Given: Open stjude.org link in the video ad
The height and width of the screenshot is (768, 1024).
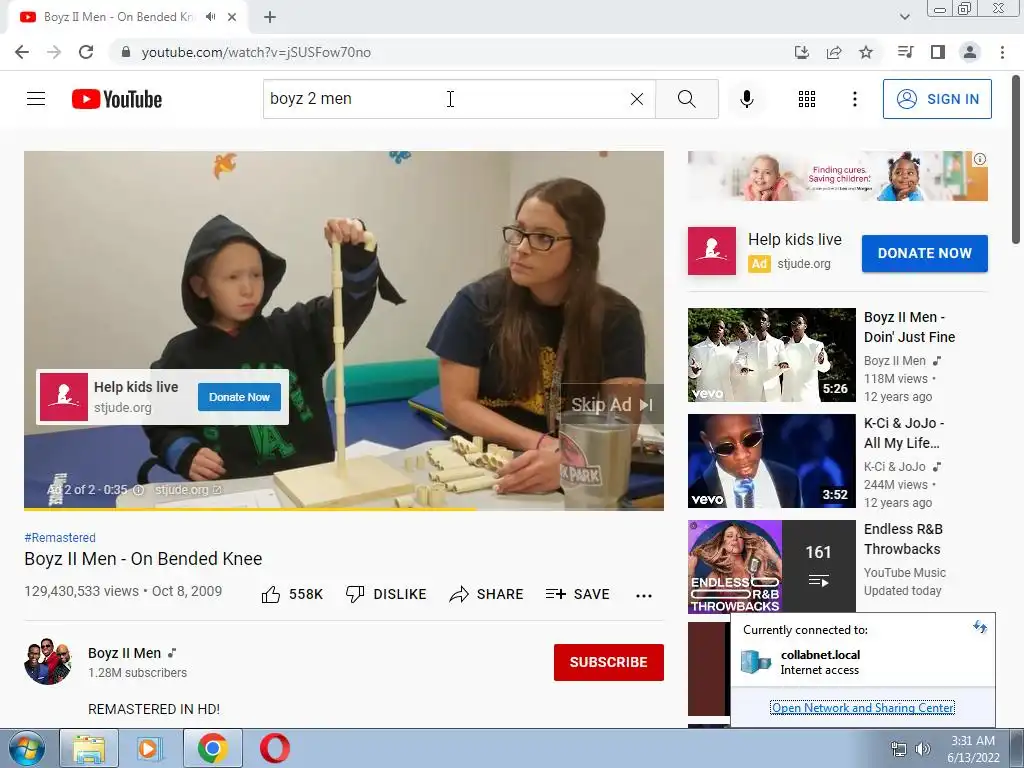Looking at the screenshot, I should click(188, 490).
